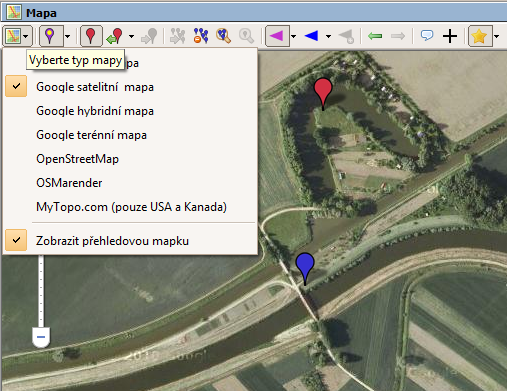The image size is (507, 391).
Task: Click the black plus icon
Action: tap(450, 36)
